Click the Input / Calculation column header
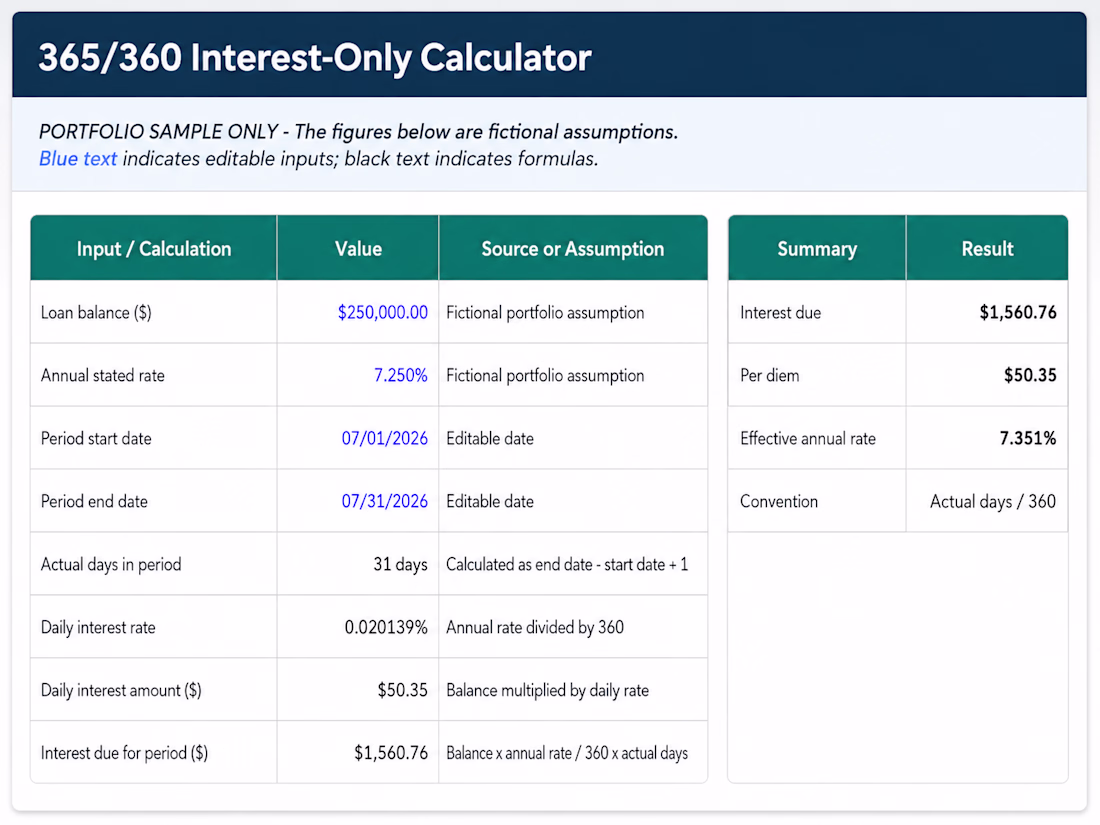The width and height of the screenshot is (1100, 825). coord(154,248)
